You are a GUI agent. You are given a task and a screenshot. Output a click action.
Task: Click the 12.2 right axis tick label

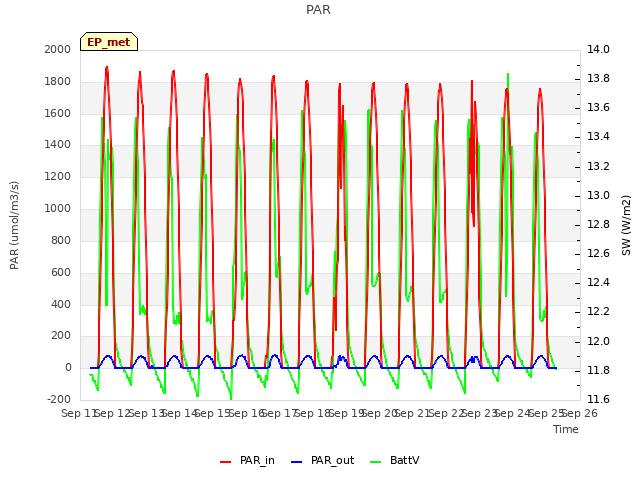pos(598,312)
